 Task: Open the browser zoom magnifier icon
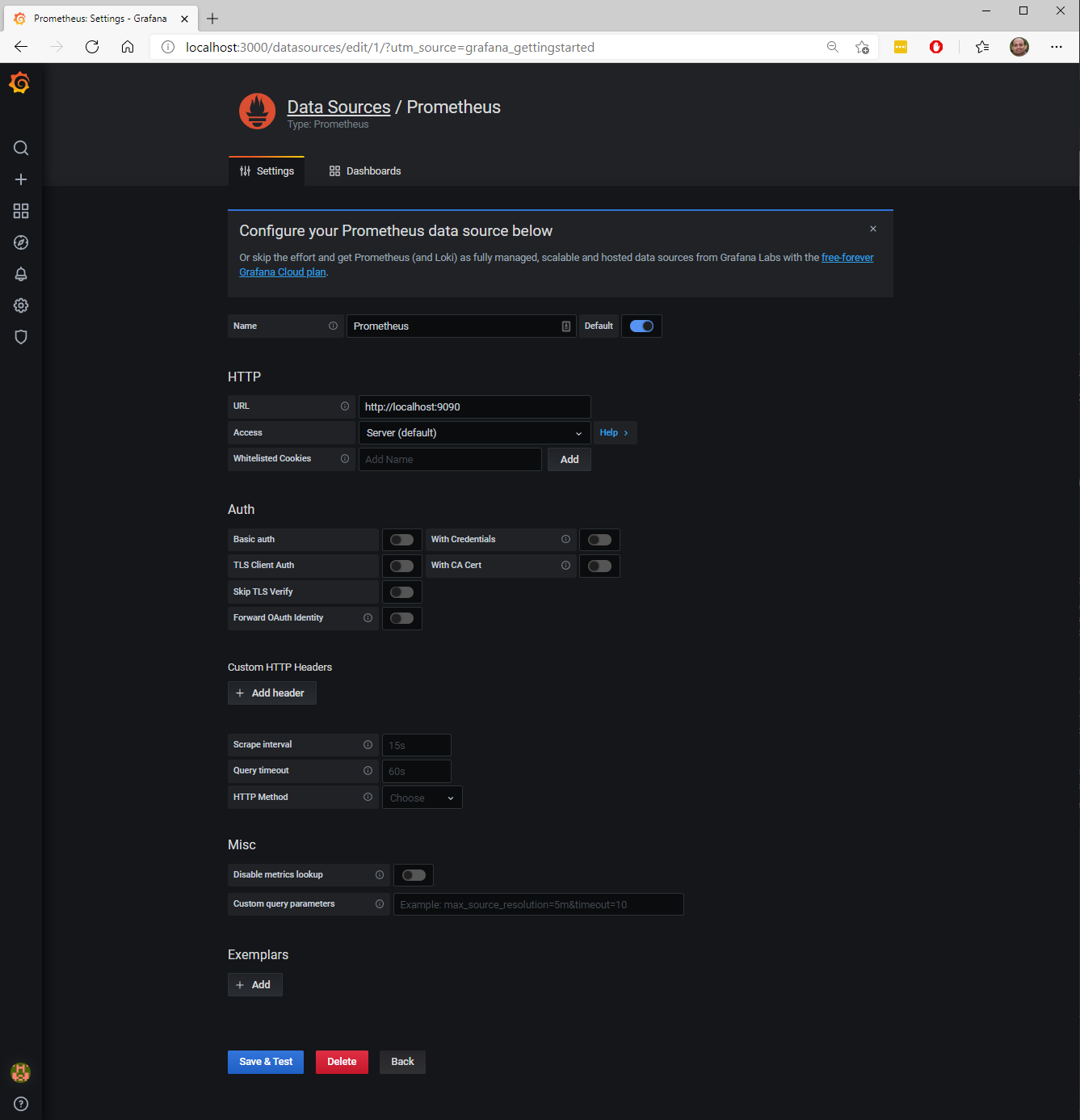pyautogui.click(x=833, y=47)
